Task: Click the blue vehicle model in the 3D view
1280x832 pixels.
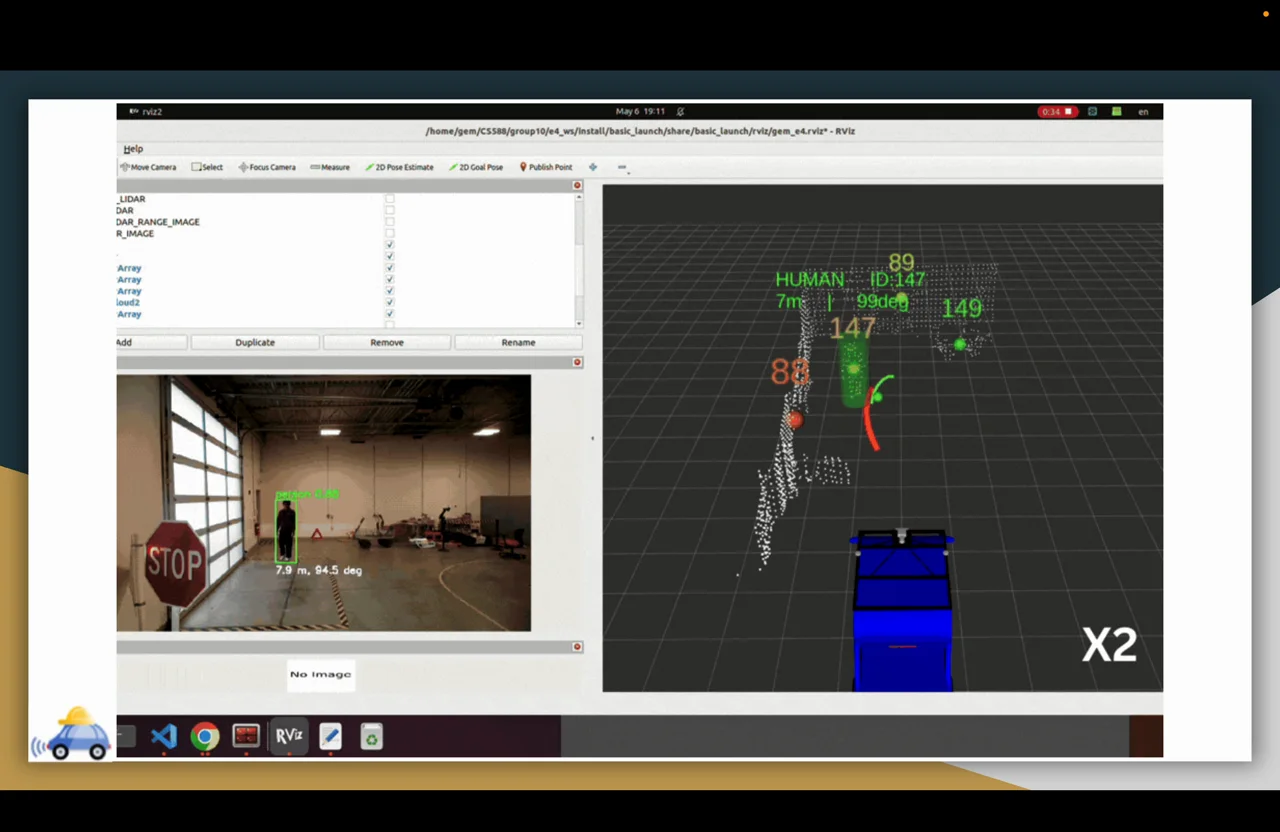Action: (902, 610)
